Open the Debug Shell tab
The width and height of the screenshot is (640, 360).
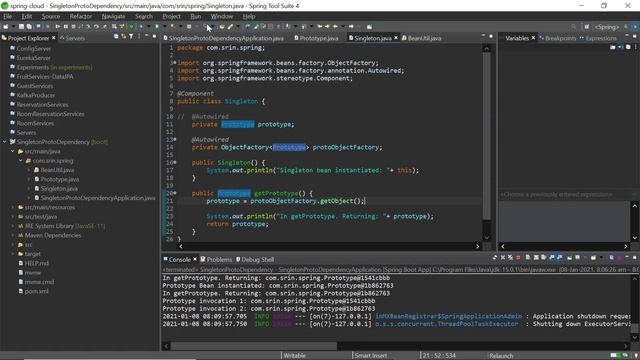tap(255, 259)
